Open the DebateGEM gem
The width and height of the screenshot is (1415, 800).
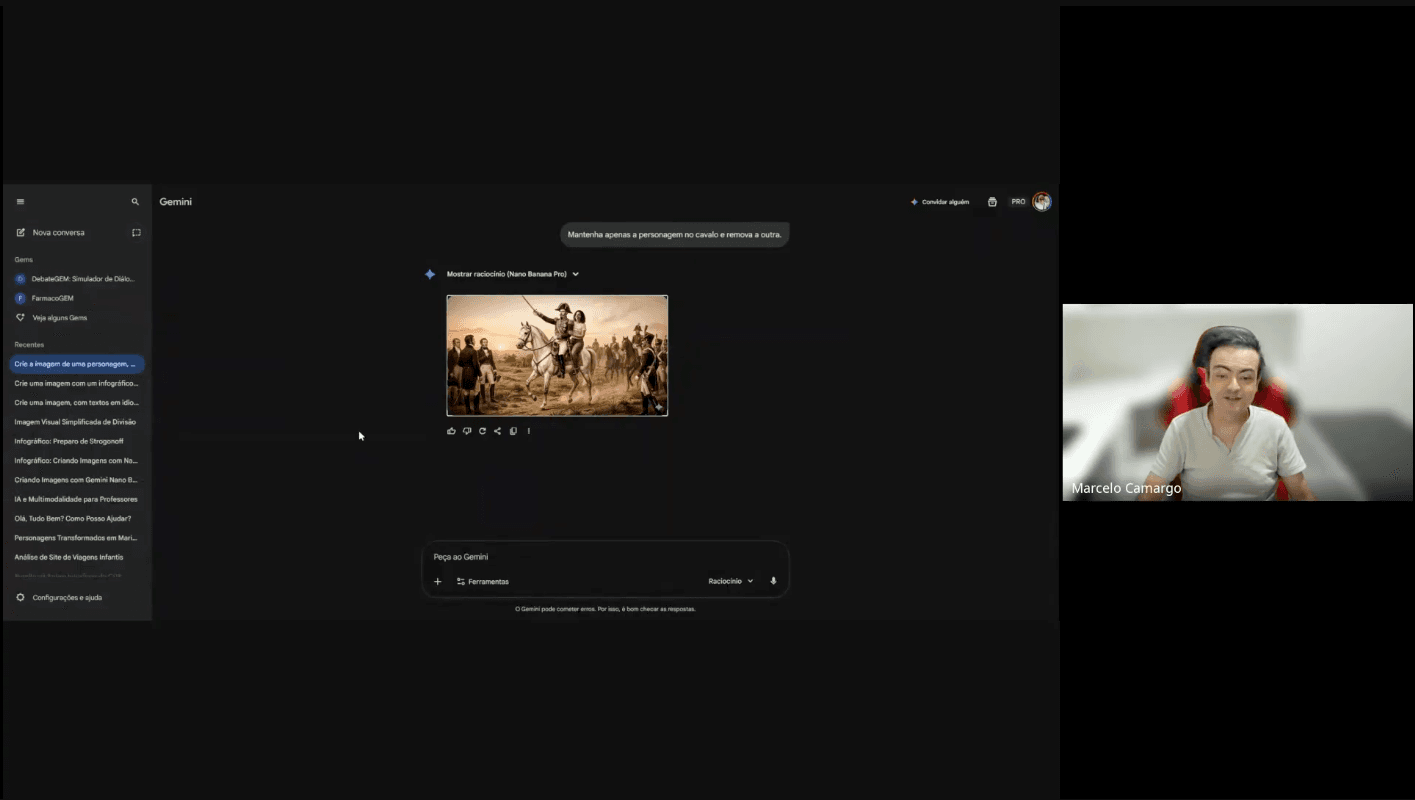(x=82, y=279)
